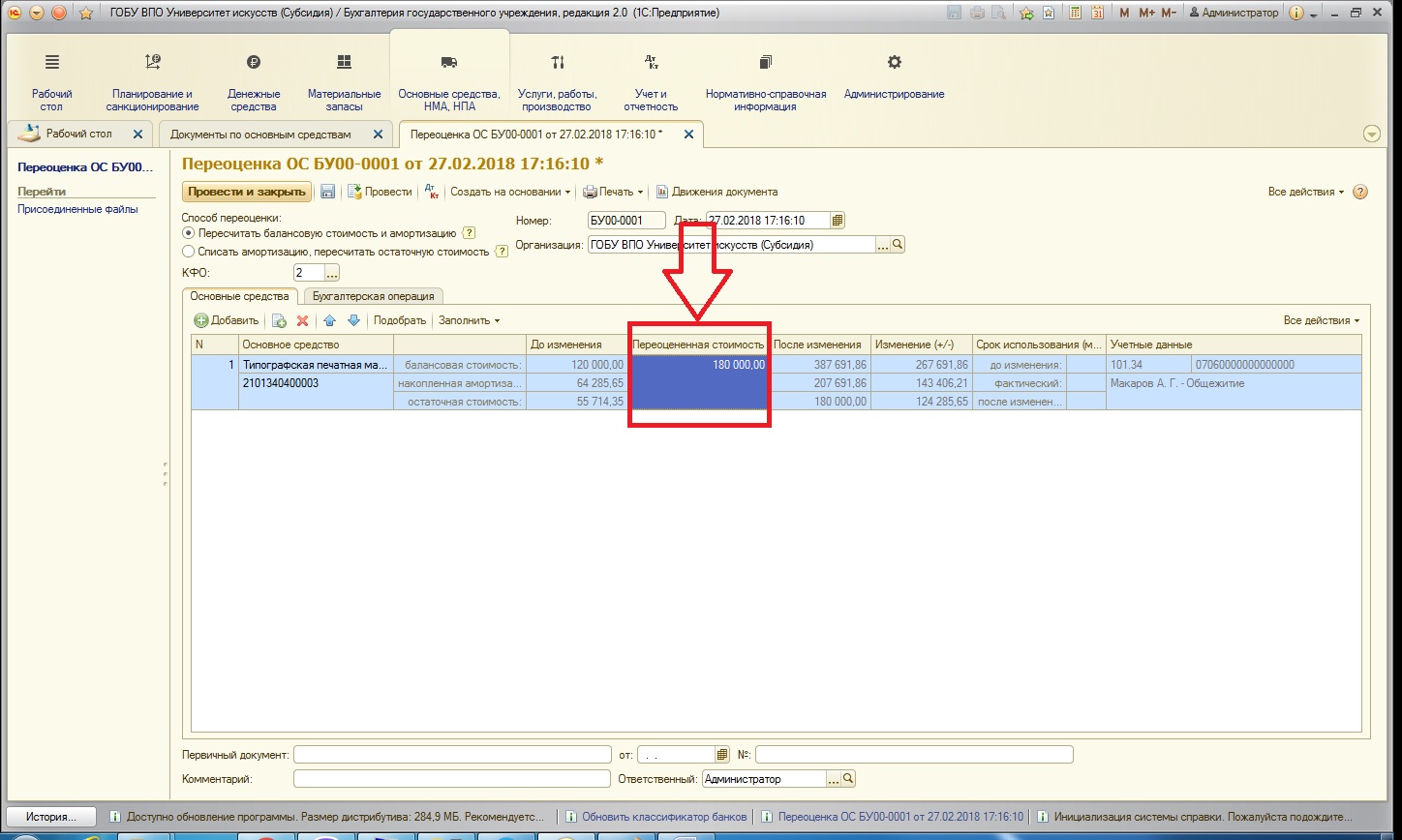Viewport: 1402px width, 840px height.
Task: Click the save diskette icon in document toolbar
Action: 327,192
